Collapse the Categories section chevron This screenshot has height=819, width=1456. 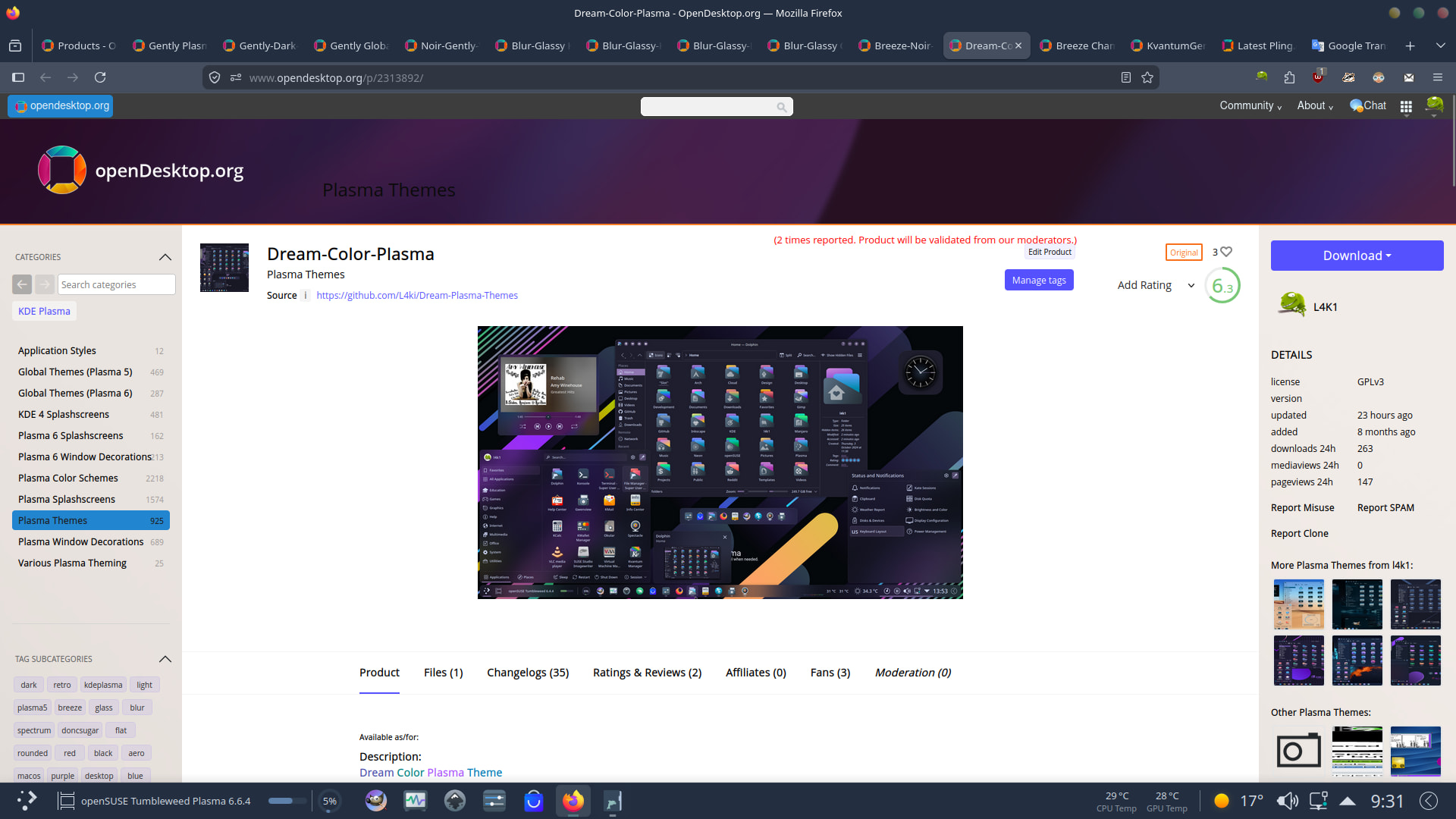[165, 257]
